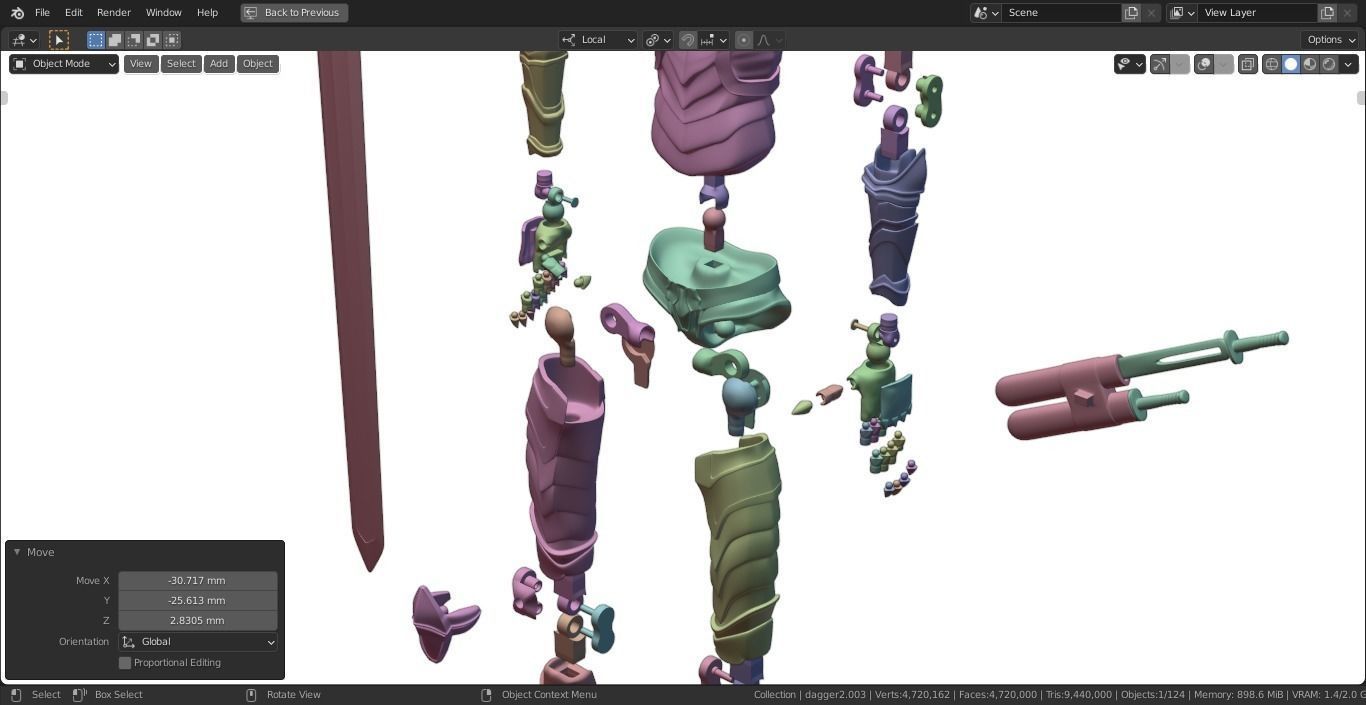Click the Object Context Menu mouse icon
This screenshot has height=705, width=1366.
[x=486, y=695]
